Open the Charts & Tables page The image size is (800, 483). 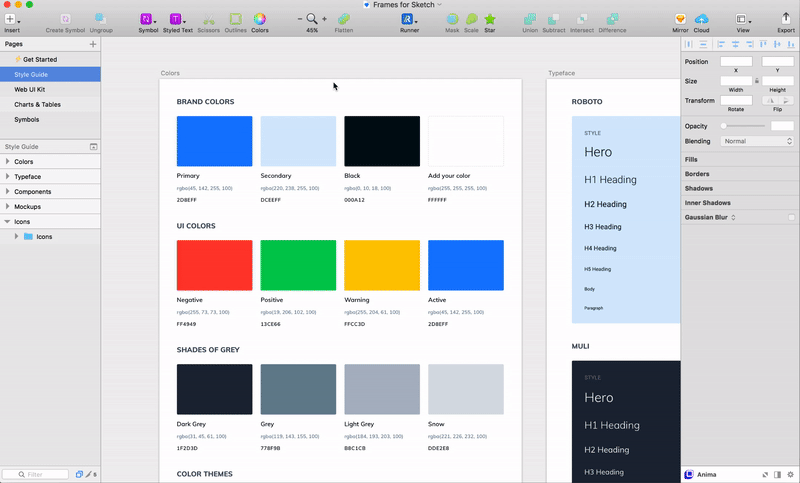click(37, 105)
